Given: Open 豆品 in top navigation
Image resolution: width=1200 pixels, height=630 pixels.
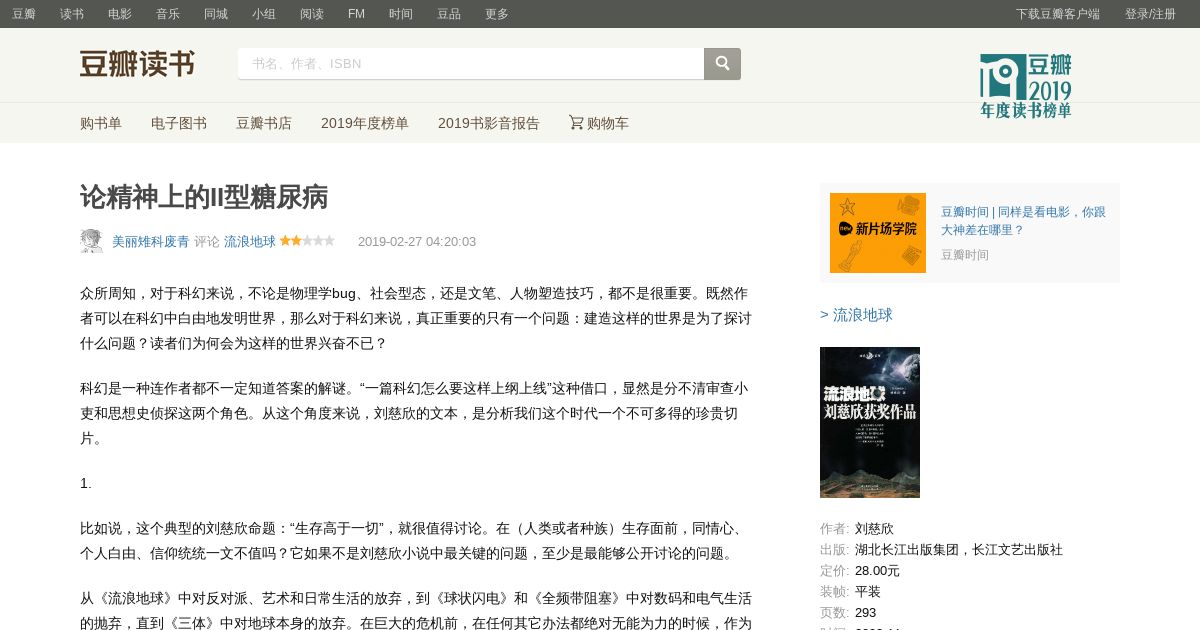Looking at the screenshot, I should [x=449, y=14].
